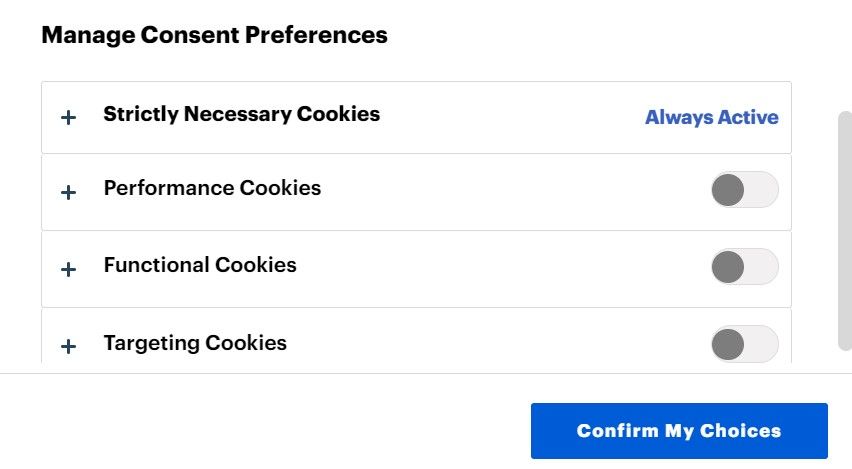Click scrollbar track below the thumb
Viewport: 852px width, 469px height.
[x=844, y=362]
